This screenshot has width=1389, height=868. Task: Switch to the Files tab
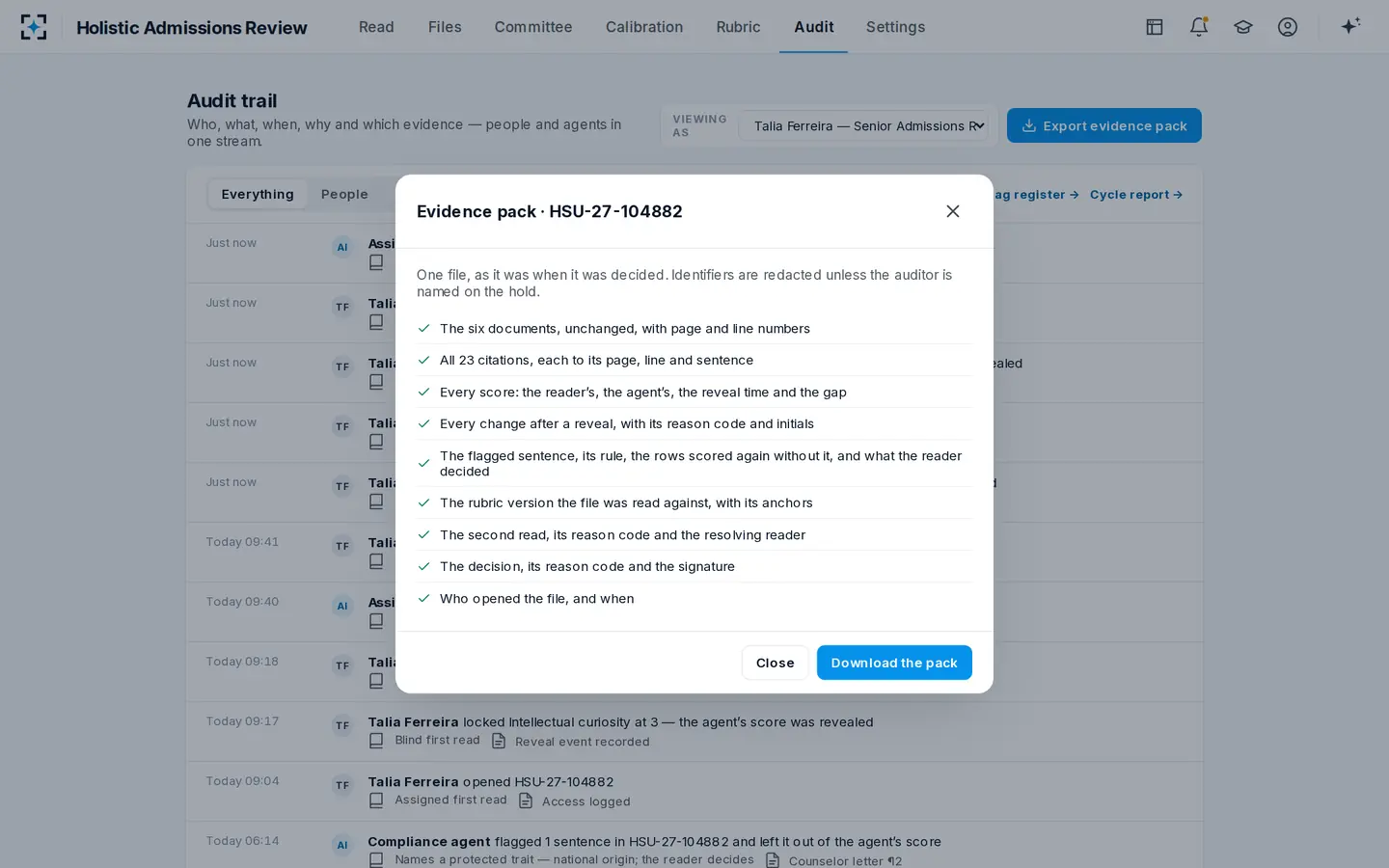click(445, 27)
